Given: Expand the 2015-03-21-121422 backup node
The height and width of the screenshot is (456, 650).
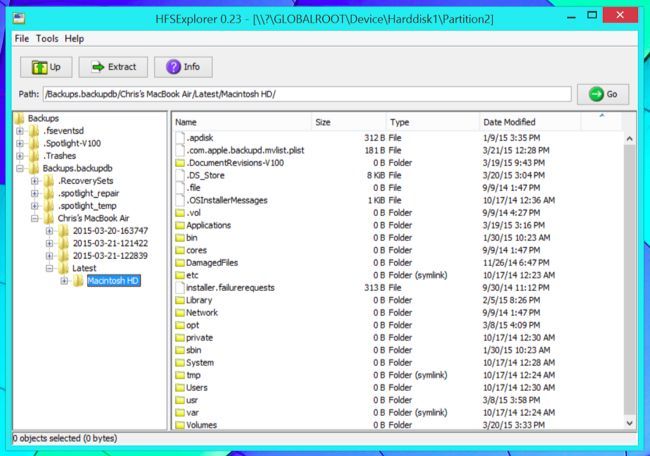Looking at the screenshot, I should tap(49, 243).
